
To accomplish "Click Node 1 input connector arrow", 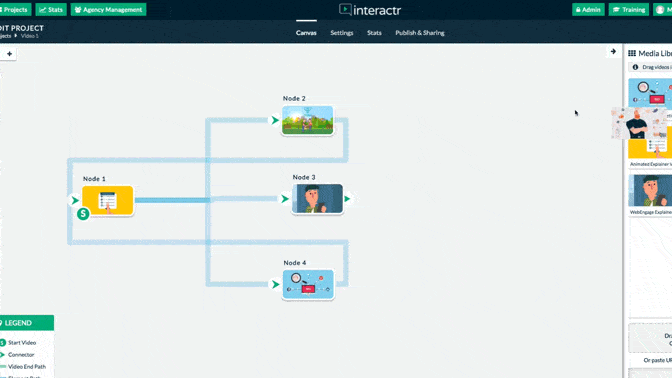I will coord(75,200).
